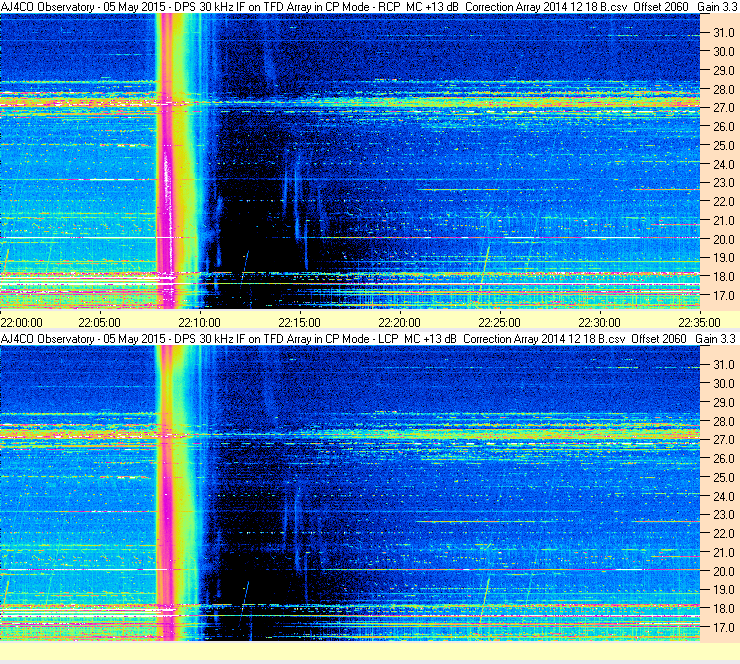Select the 20.0 frequency label in the lower panel
Viewport: 740px width, 664px height.
coord(723,571)
